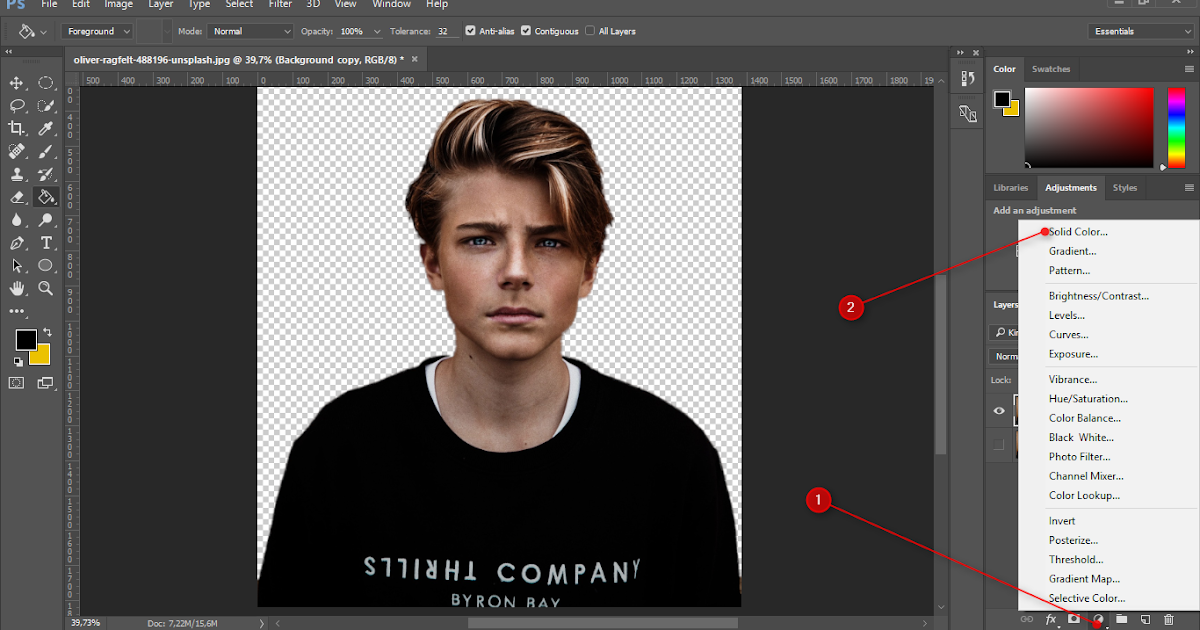Pick the Eyedropper tool
Image resolution: width=1200 pixels, height=630 pixels.
pyautogui.click(x=46, y=128)
